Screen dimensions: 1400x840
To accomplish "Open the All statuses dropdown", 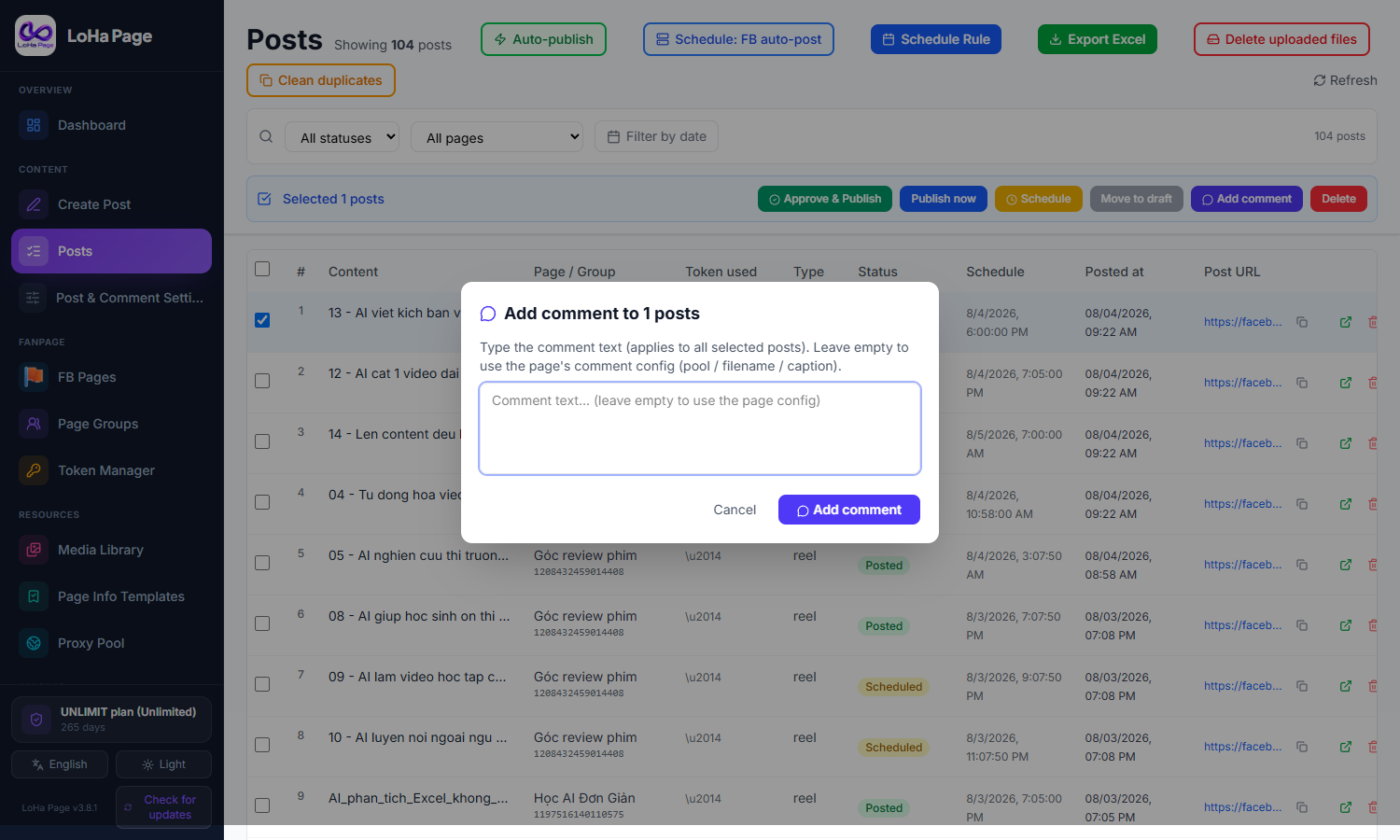I will pos(343,137).
